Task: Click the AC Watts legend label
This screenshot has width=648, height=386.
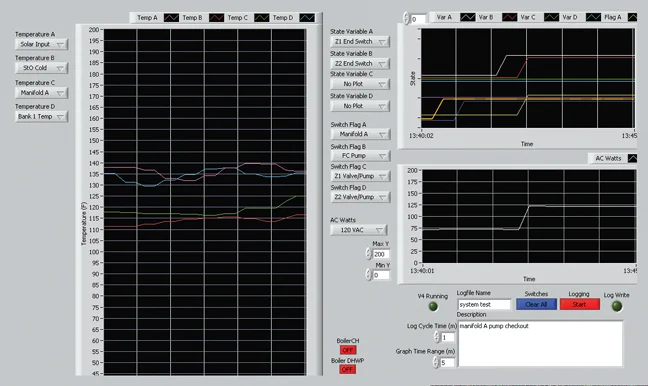Action: (608, 158)
